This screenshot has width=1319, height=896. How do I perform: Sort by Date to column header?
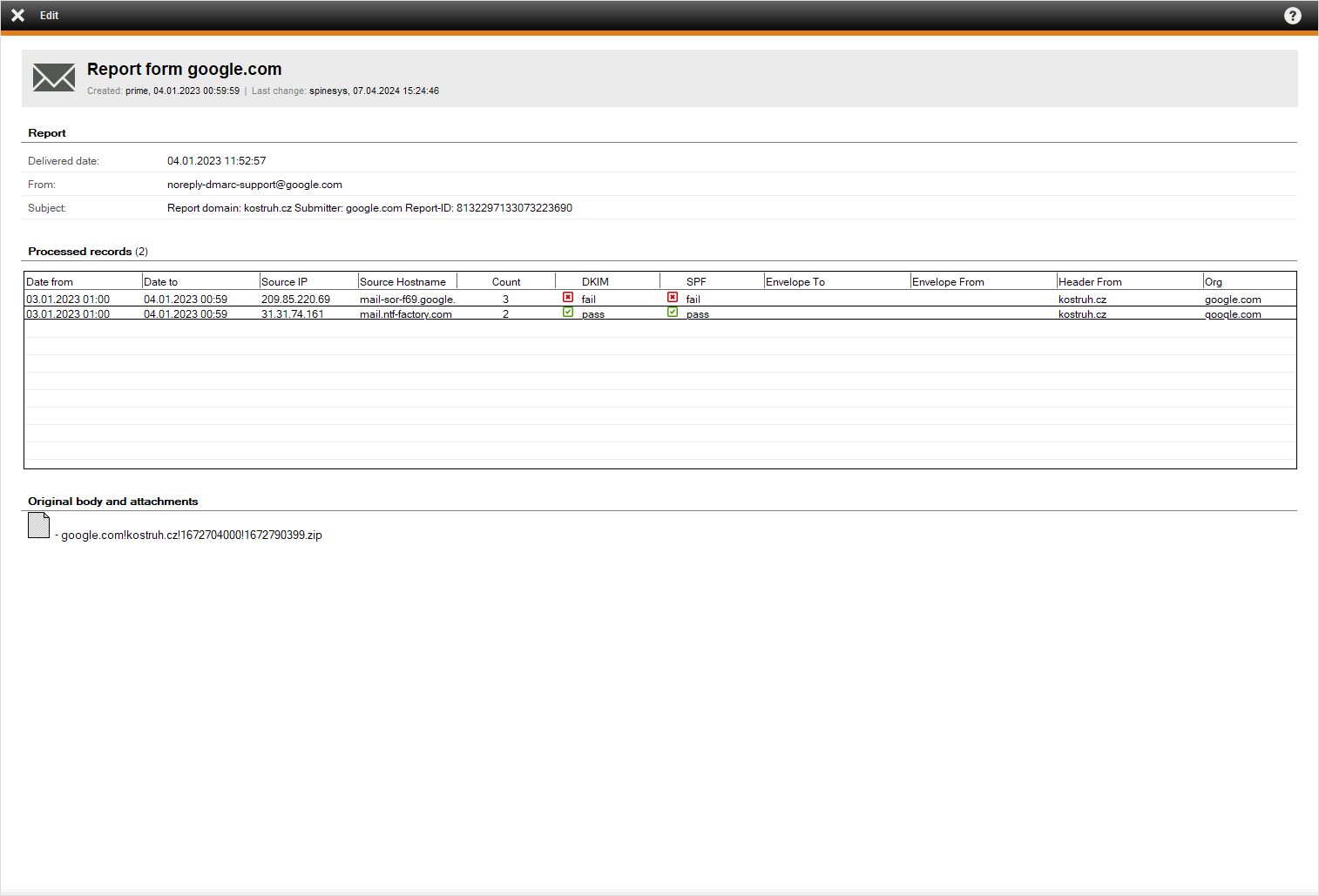(x=200, y=281)
